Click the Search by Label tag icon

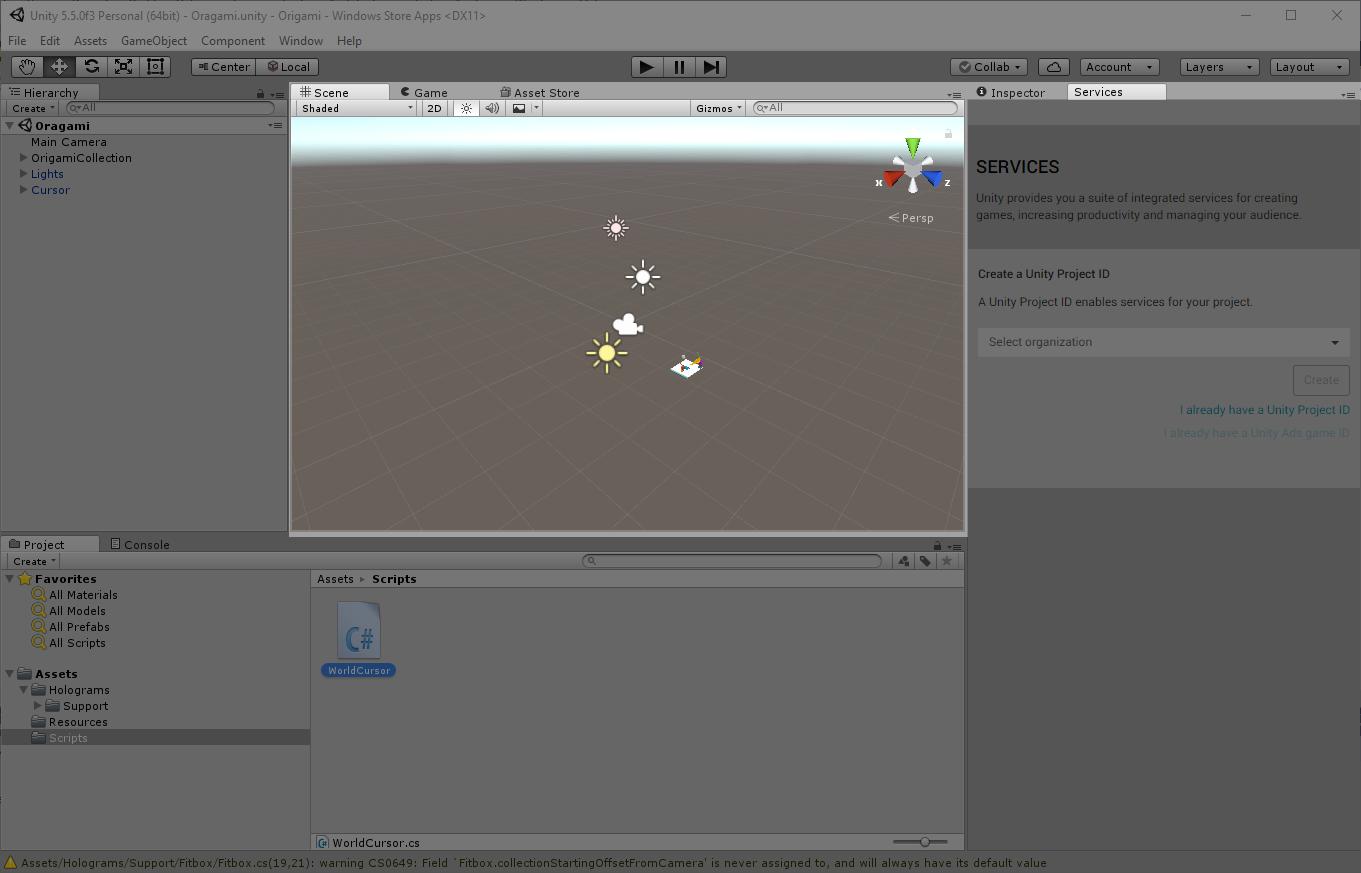pyautogui.click(x=925, y=561)
